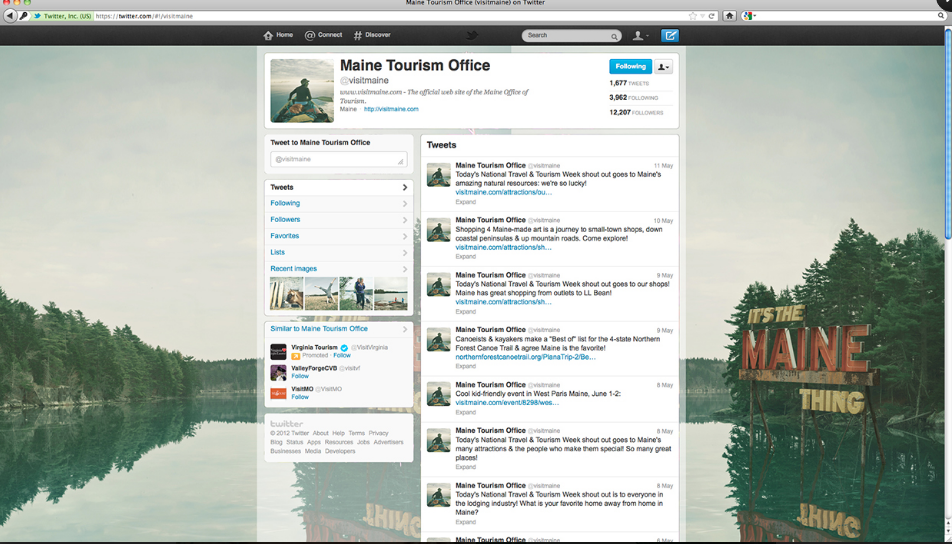Follow Virginia Tourism account
The height and width of the screenshot is (544, 952).
tap(342, 356)
